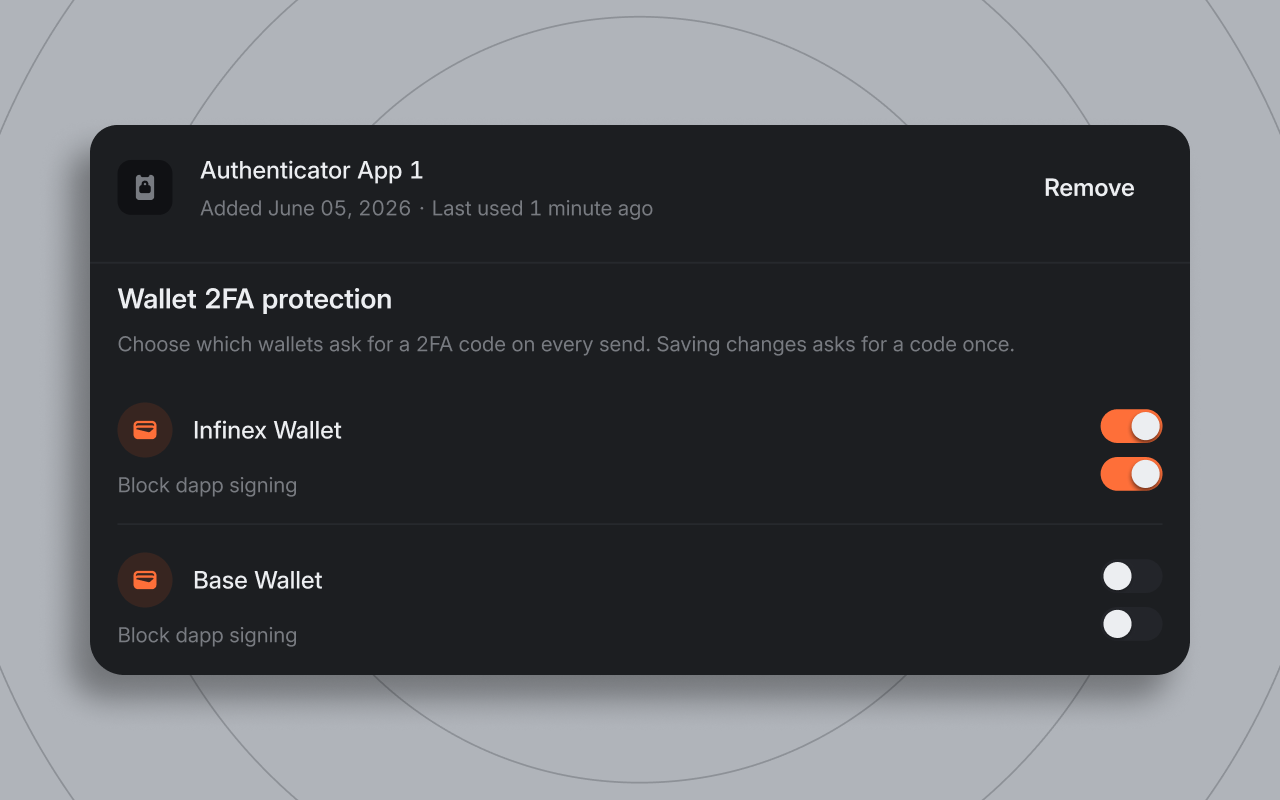
Task: Click the divider line below the Authenticator App row
Action: pos(640,263)
